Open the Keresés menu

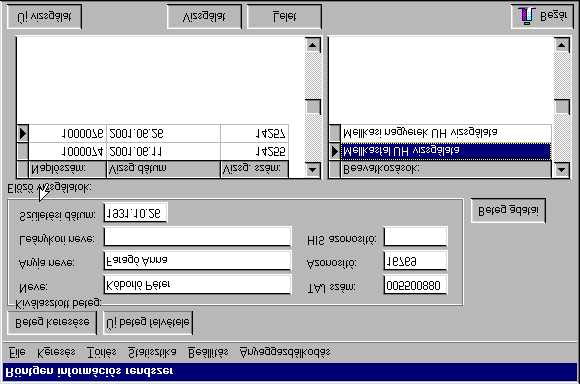pyautogui.click(x=56, y=353)
